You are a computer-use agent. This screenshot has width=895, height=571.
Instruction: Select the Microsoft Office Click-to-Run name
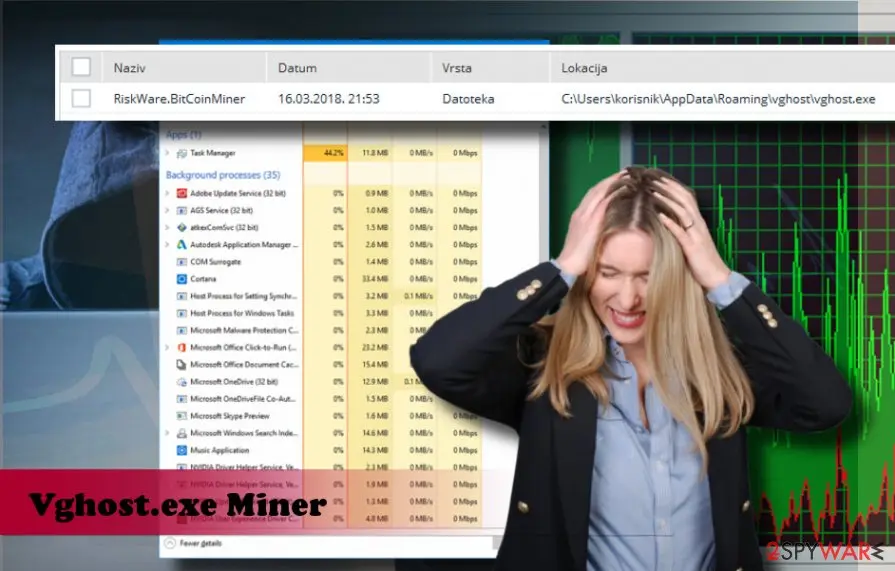pyautogui.click(x=243, y=347)
